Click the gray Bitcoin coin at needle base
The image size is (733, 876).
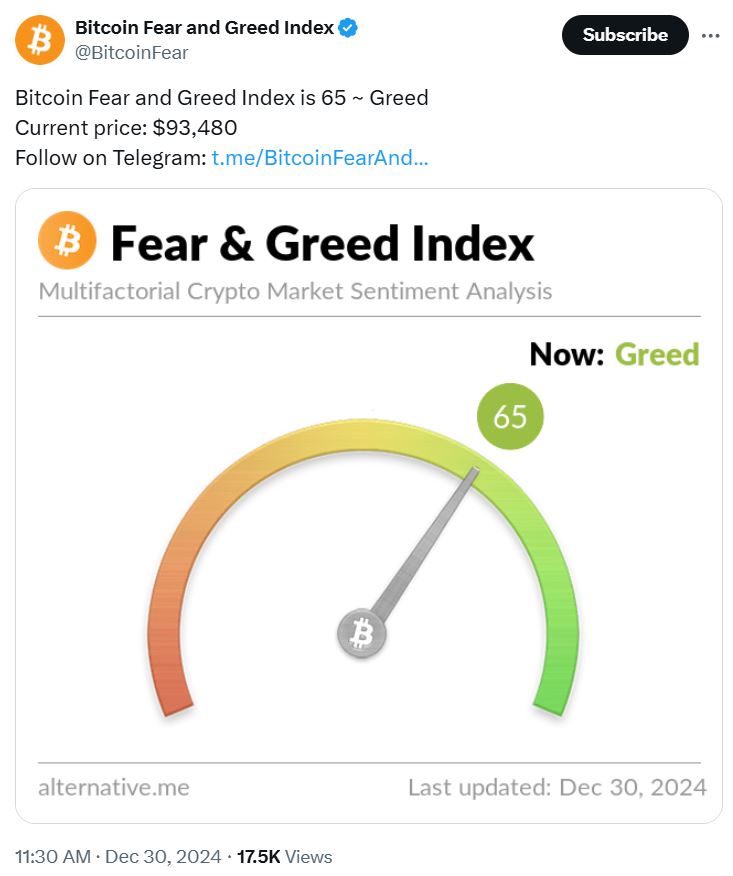362,633
